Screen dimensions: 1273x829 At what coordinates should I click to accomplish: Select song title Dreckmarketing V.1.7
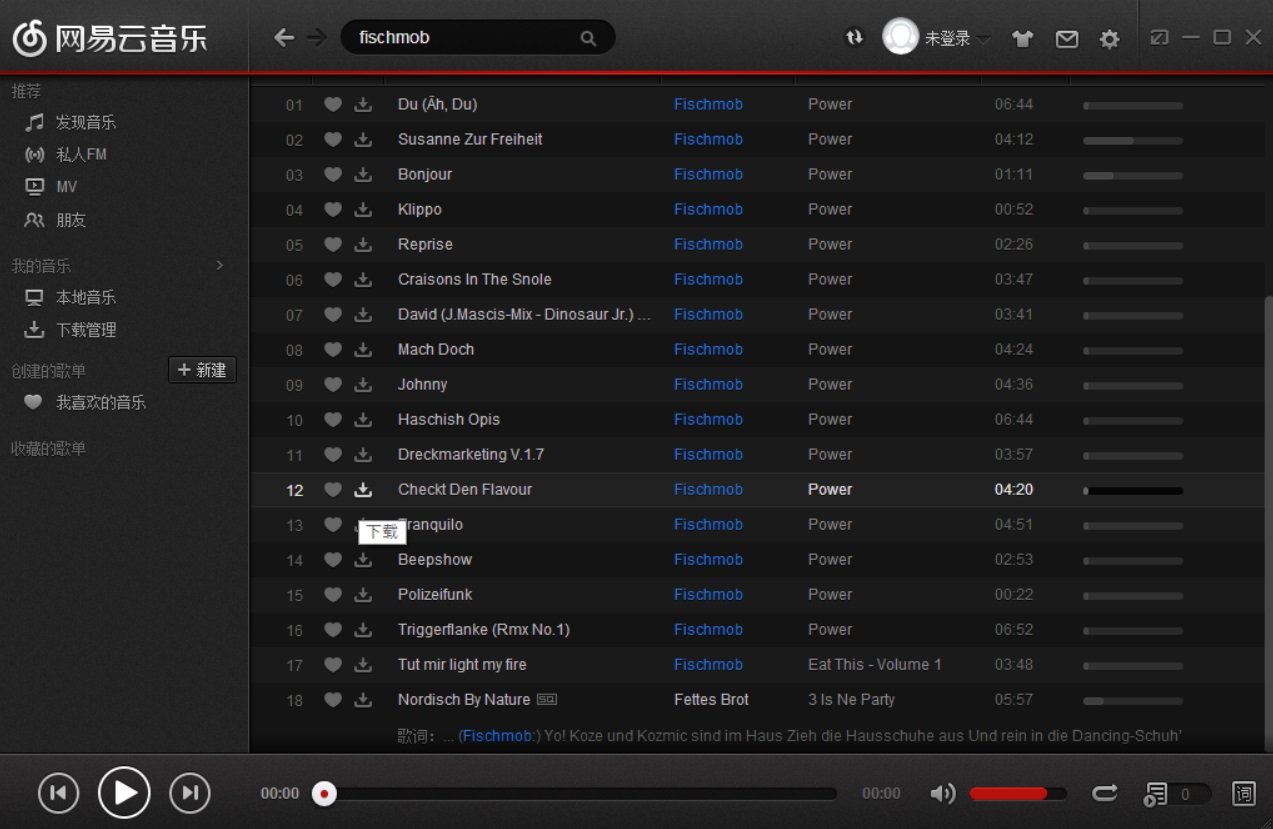coord(471,454)
